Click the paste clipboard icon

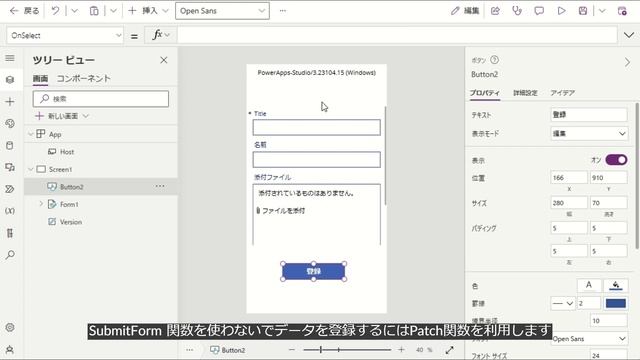click(94, 11)
